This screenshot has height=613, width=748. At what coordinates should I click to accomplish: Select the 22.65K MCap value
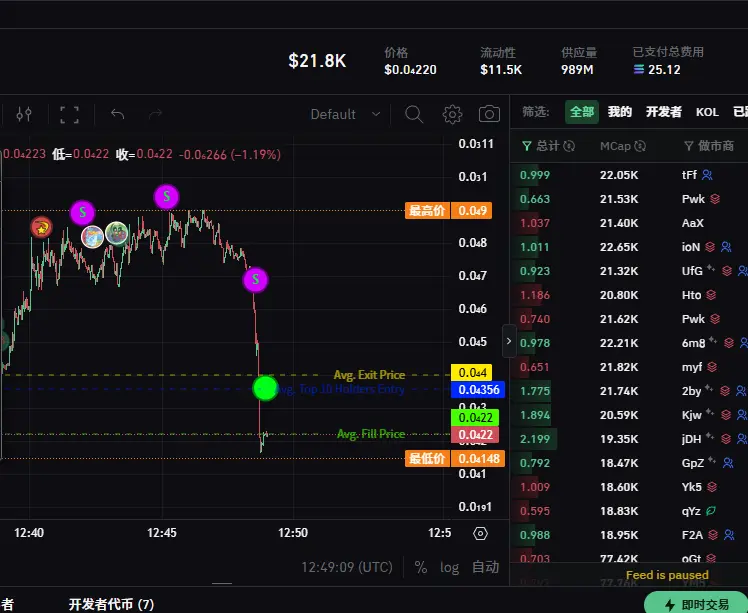tap(619, 247)
